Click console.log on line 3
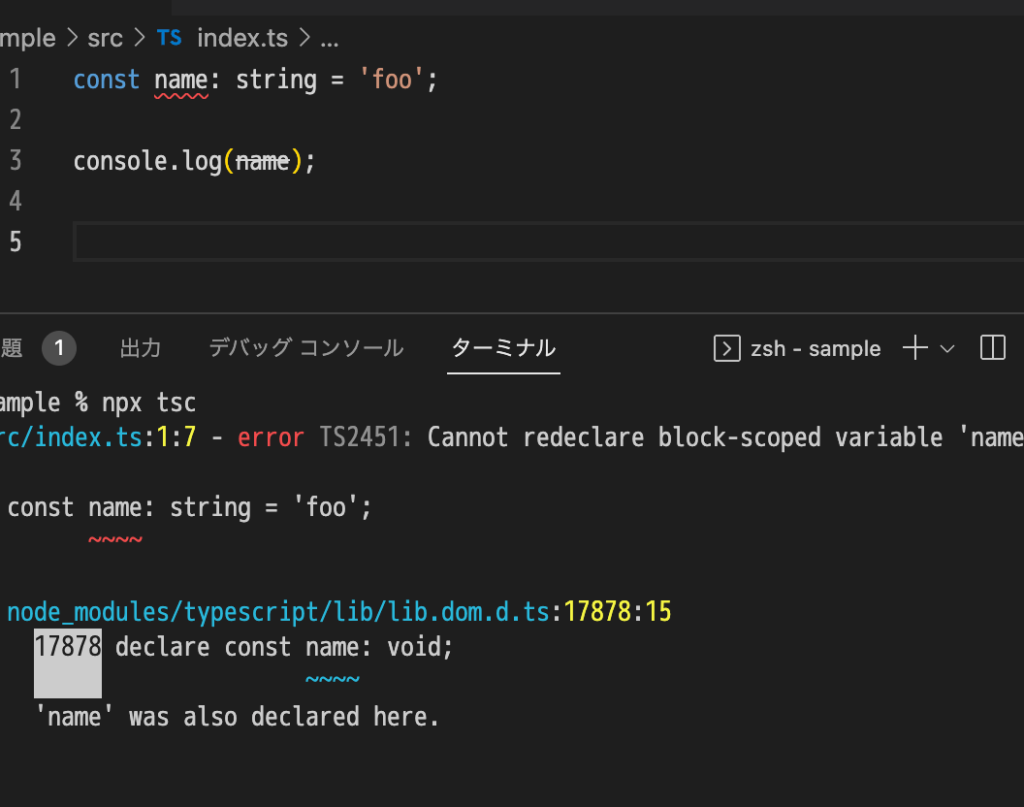The image size is (1024, 807). click(148, 161)
